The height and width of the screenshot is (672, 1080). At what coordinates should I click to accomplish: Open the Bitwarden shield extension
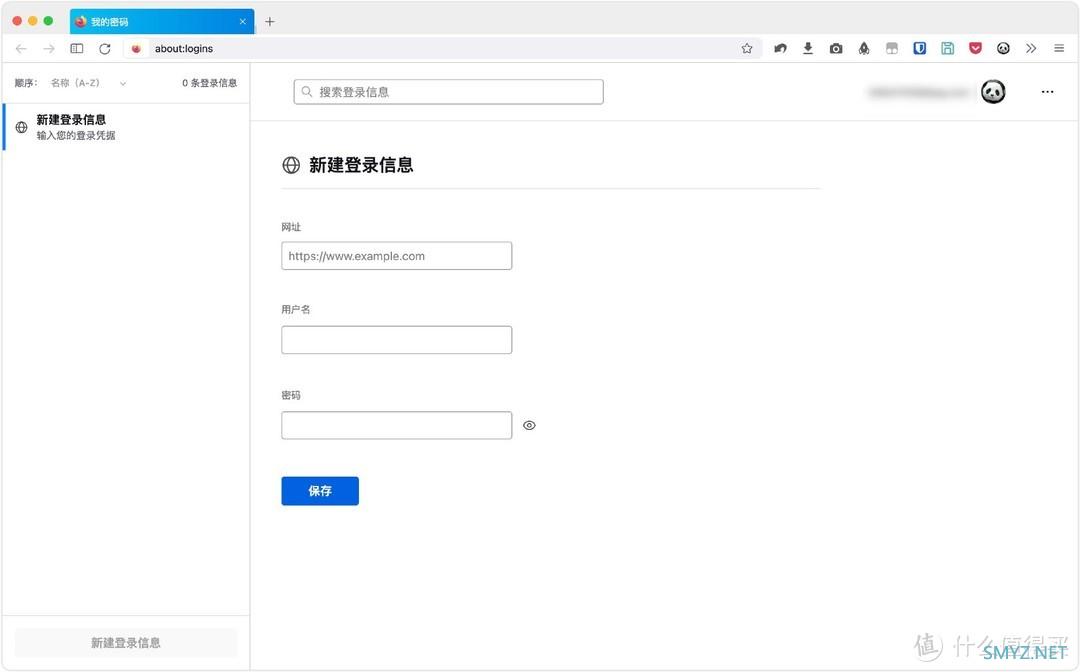pyautogui.click(x=920, y=48)
